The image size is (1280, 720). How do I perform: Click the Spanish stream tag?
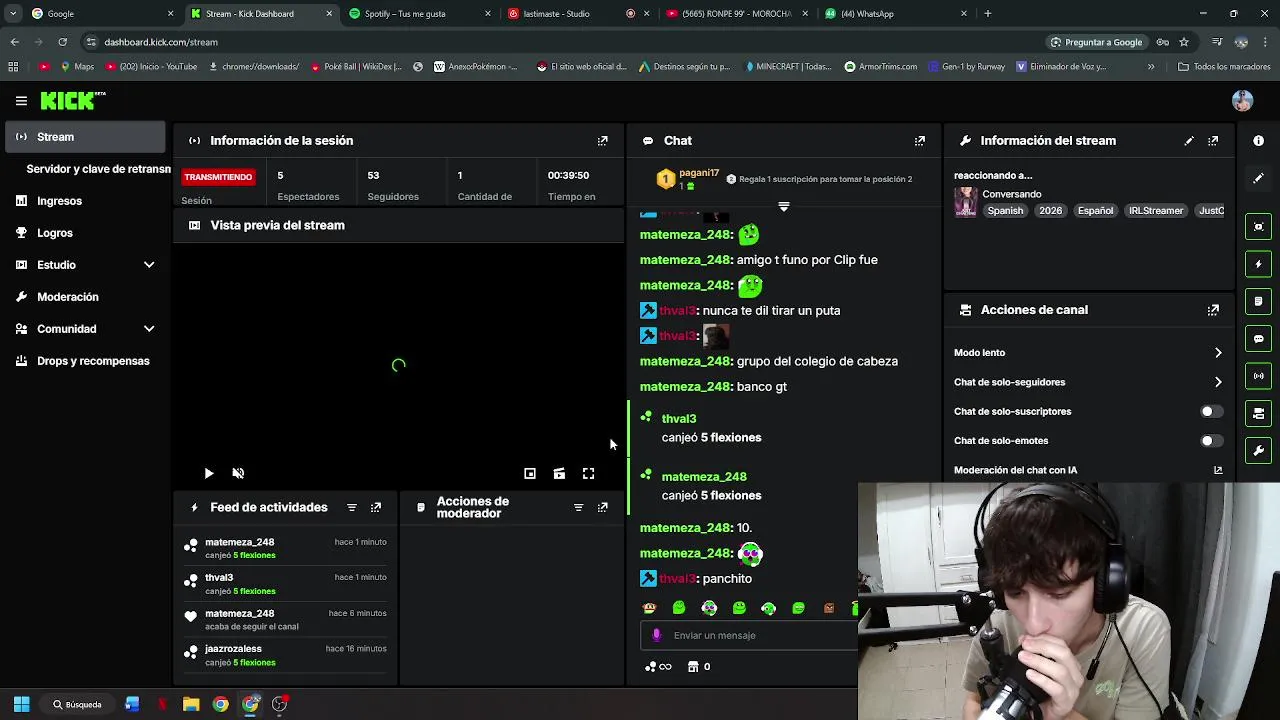pos(1005,211)
